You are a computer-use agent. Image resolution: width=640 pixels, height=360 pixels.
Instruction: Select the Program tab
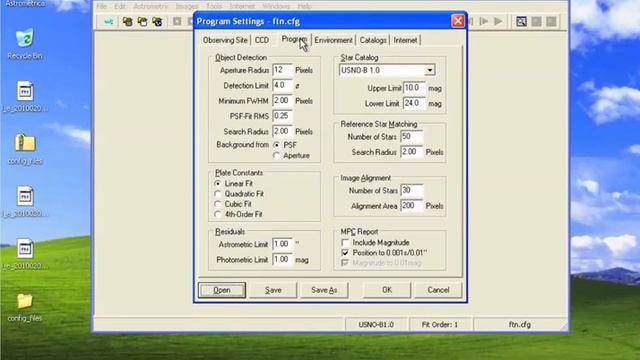(294, 39)
